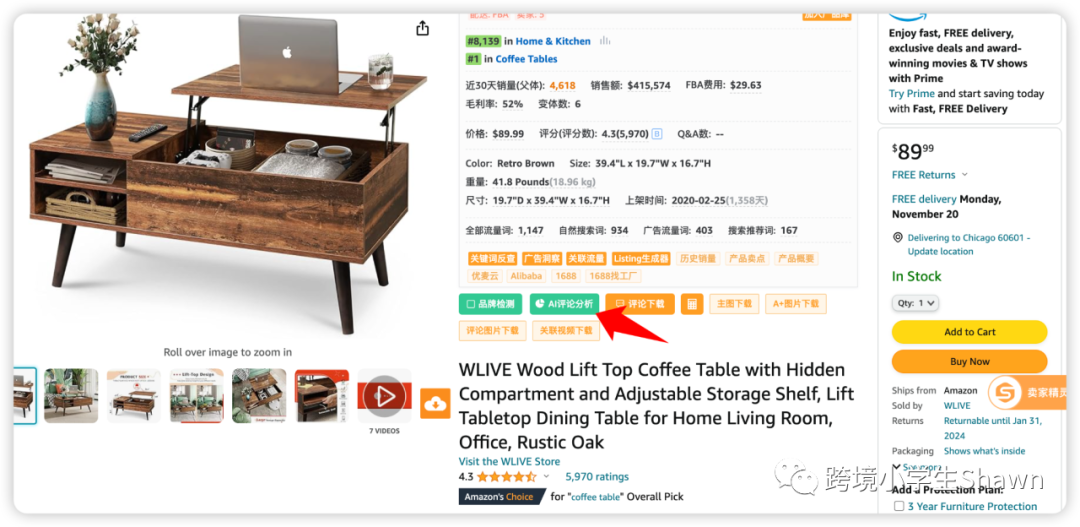Select the 关键词反查 keyword lookup tag
Image resolution: width=1080 pixels, height=527 pixels.
pyautogui.click(x=492, y=259)
